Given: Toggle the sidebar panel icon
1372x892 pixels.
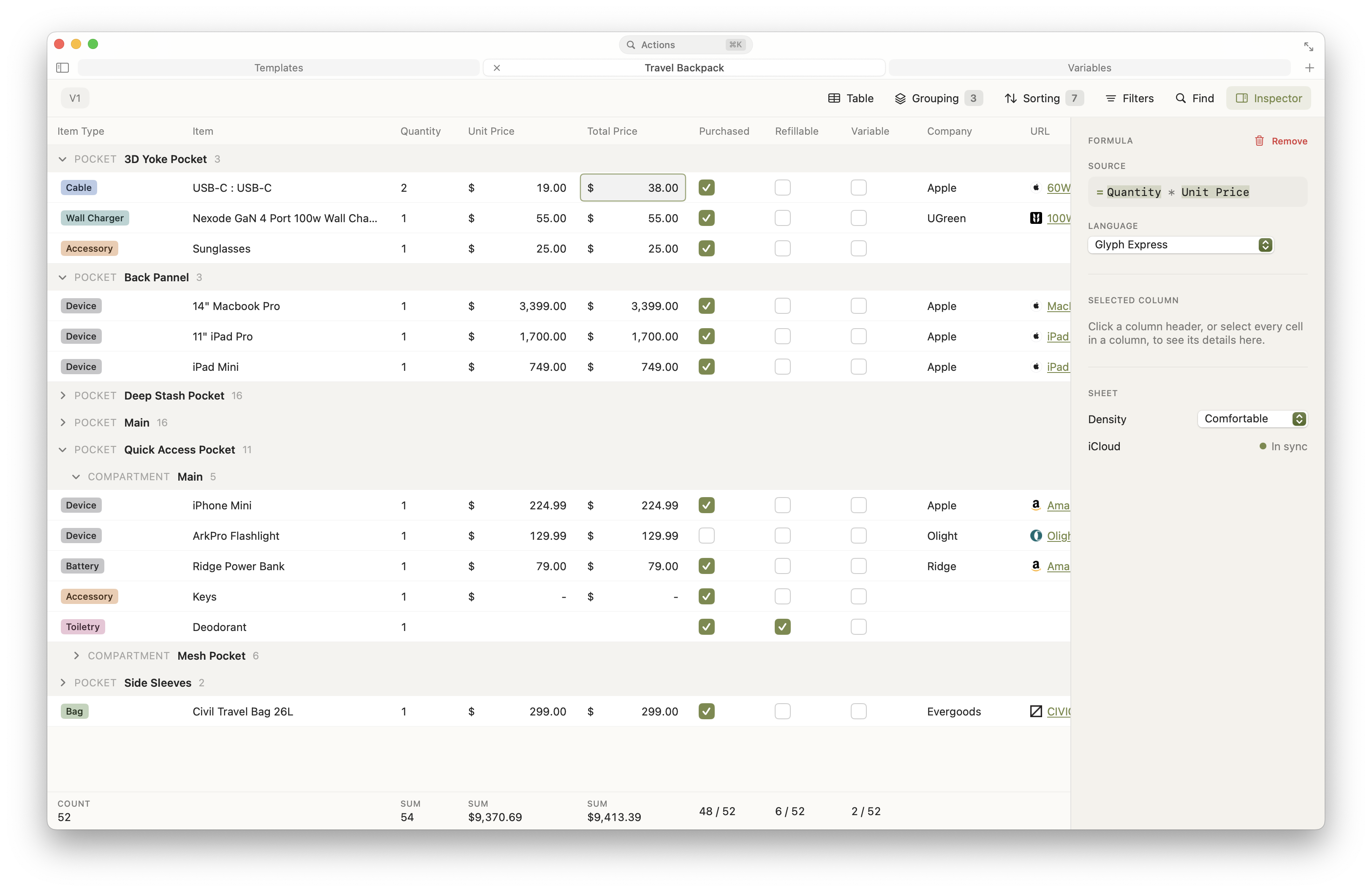Looking at the screenshot, I should pos(62,68).
